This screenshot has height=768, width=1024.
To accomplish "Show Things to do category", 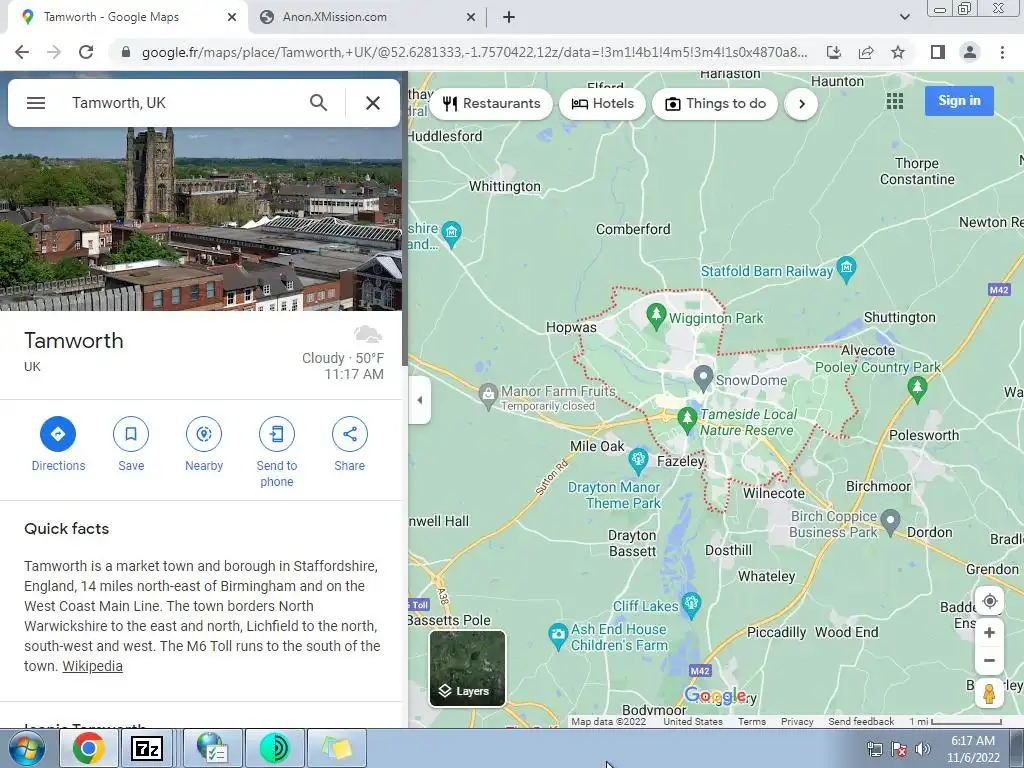I will point(715,104).
